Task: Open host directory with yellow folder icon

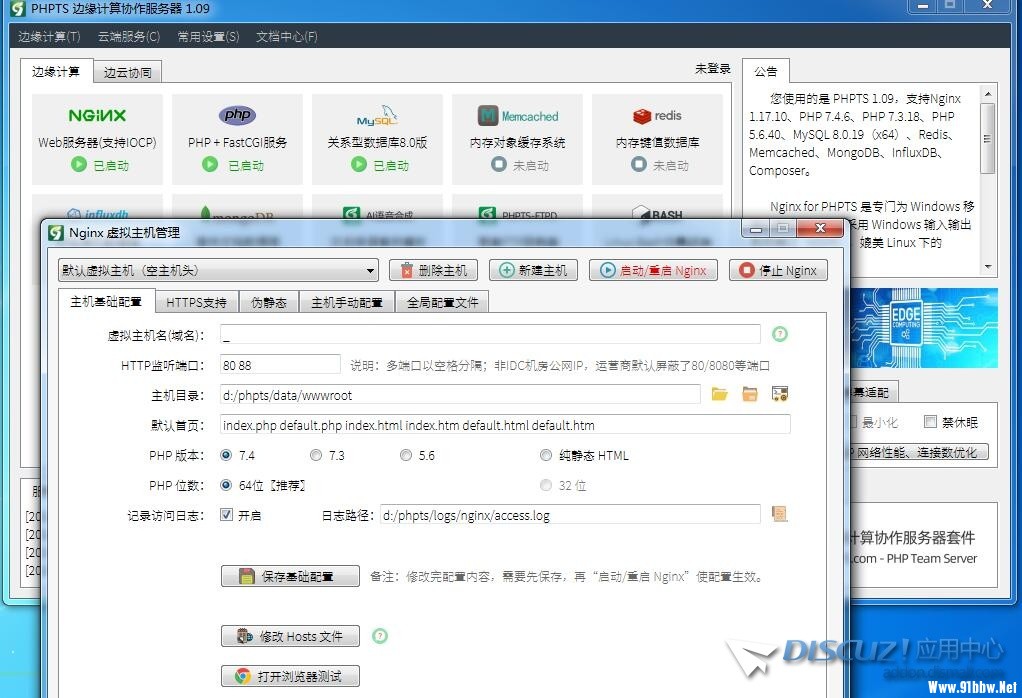Action: (x=719, y=395)
